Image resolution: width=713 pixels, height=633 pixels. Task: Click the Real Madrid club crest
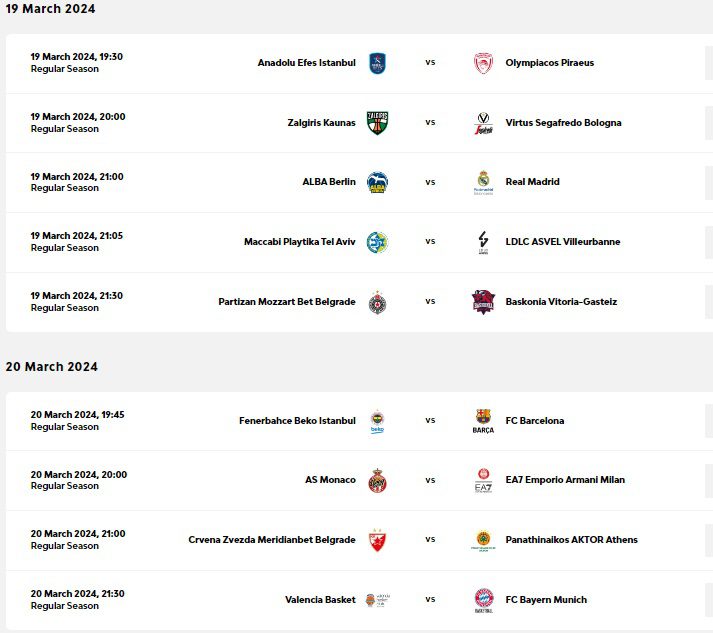483,182
